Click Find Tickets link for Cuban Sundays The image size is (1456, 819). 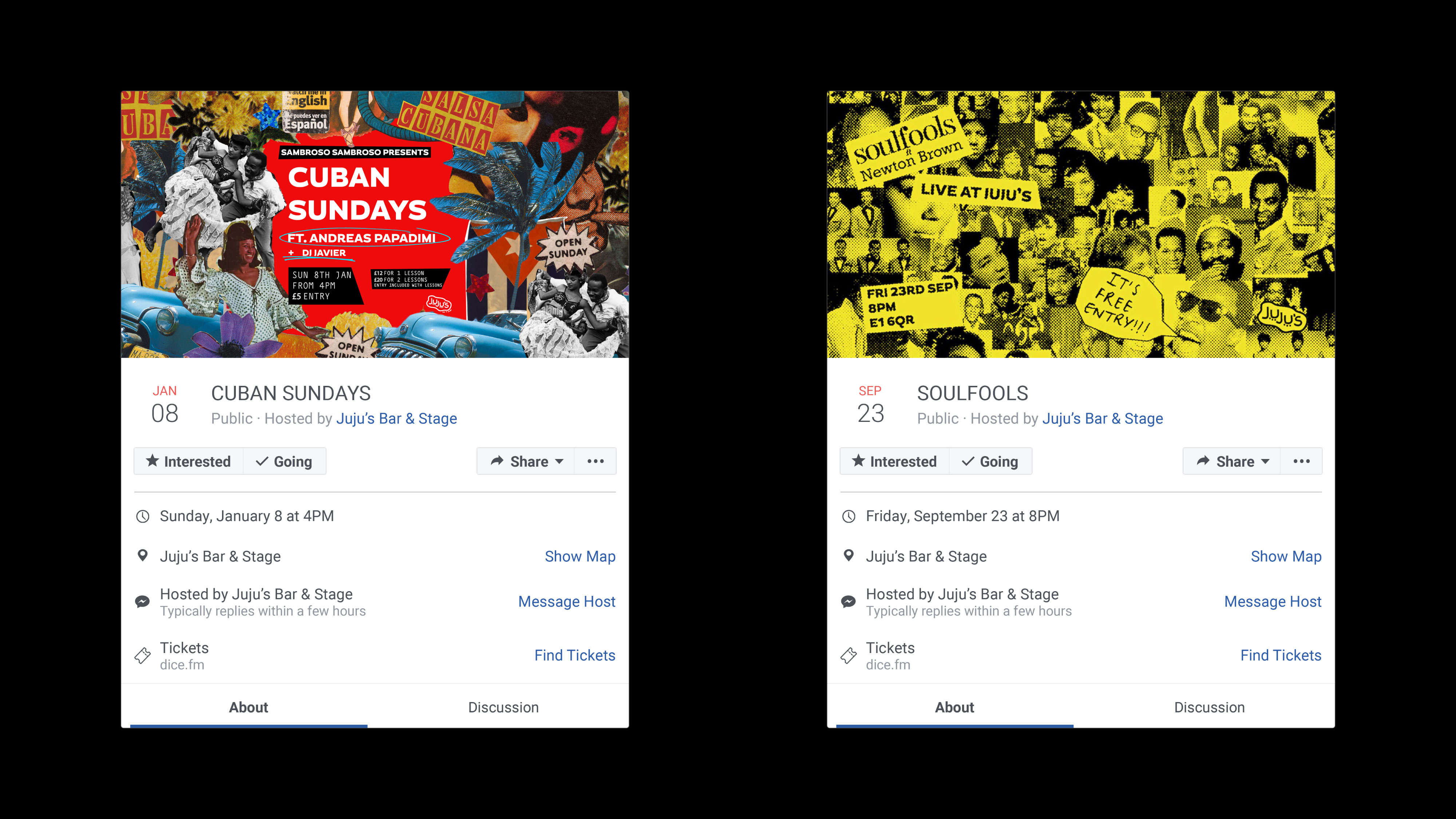point(575,655)
